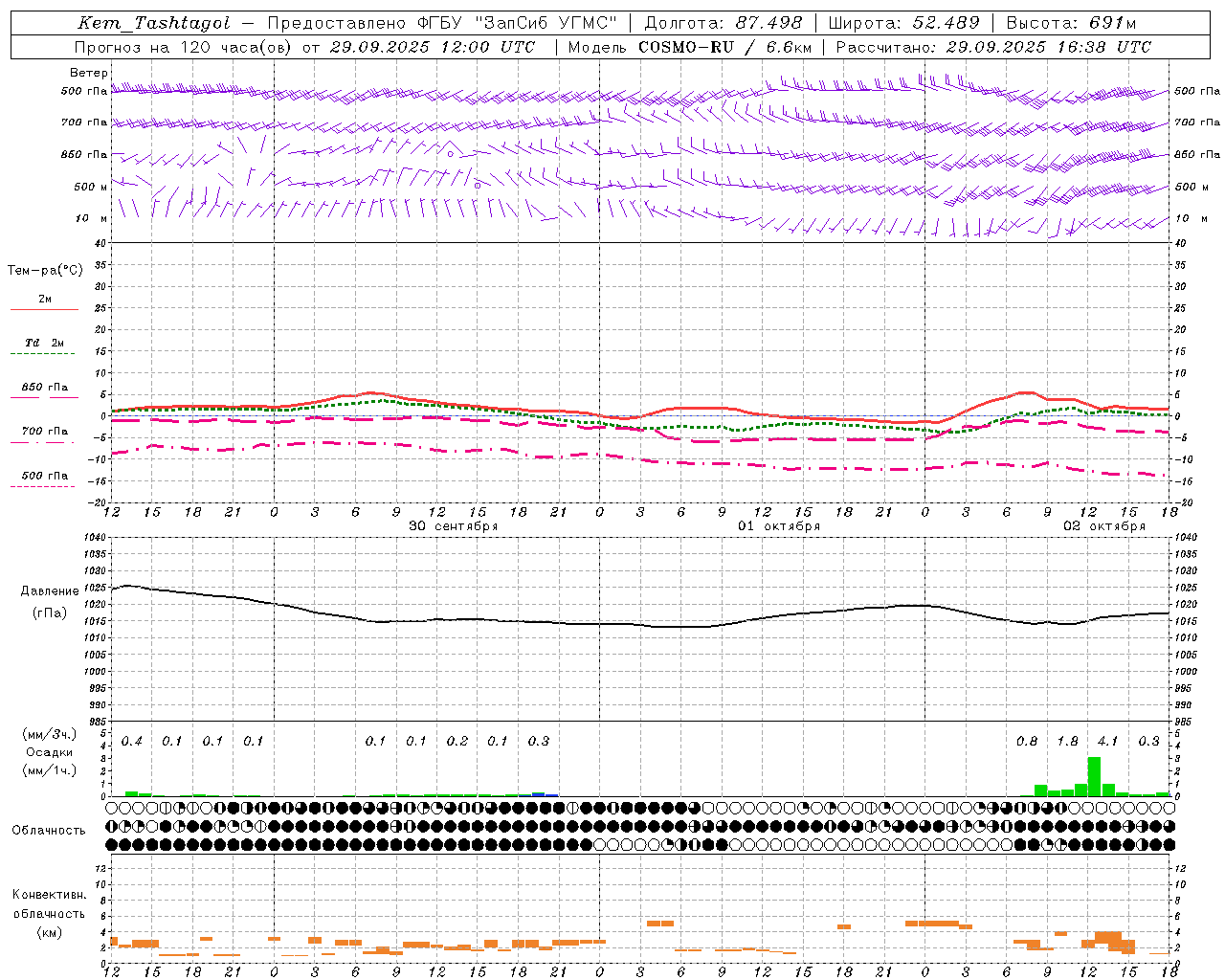This screenshot has height=980, width=1225.
Task: Click the 30 сентября date label
Action: (x=454, y=526)
